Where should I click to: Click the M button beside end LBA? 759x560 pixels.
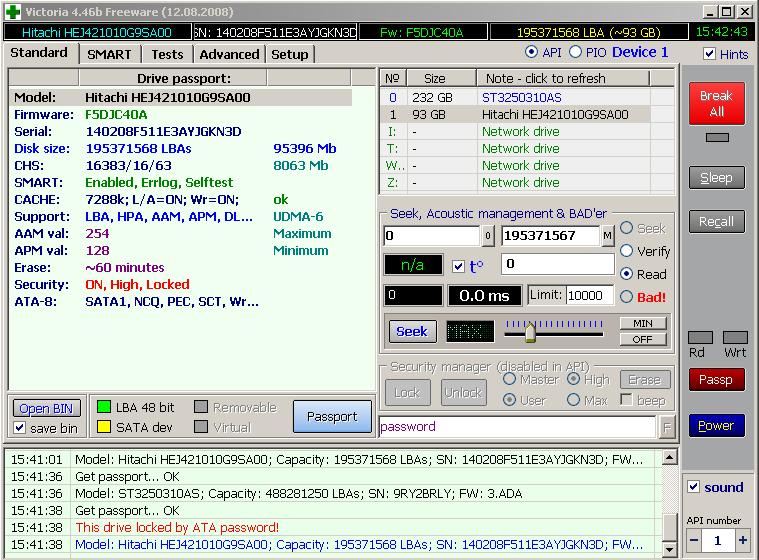pos(607,236)
